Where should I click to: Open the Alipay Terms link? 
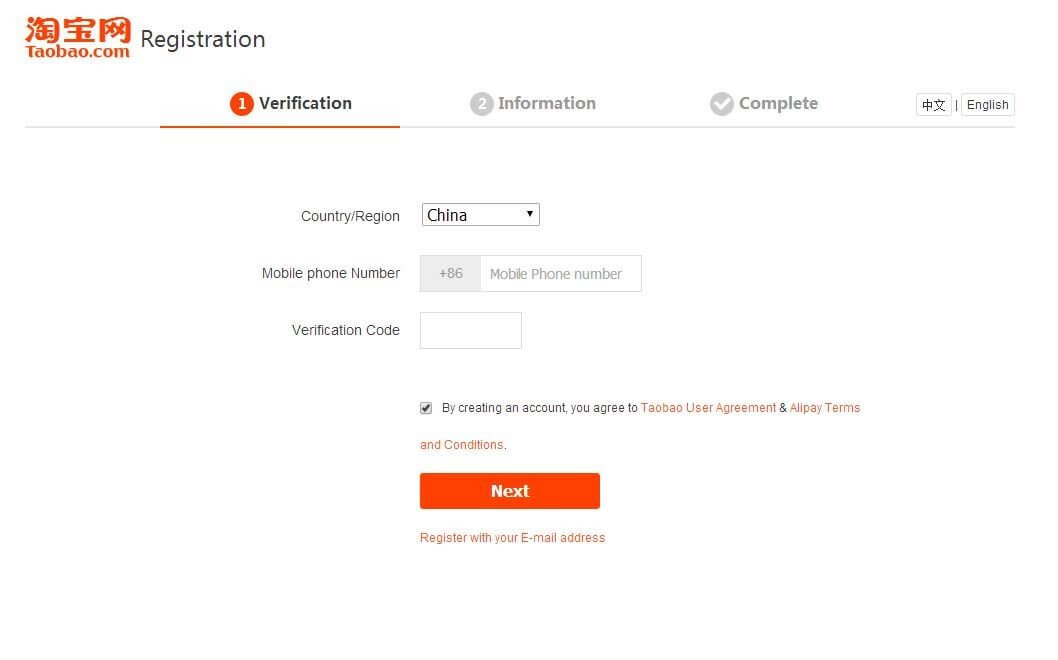825,408
